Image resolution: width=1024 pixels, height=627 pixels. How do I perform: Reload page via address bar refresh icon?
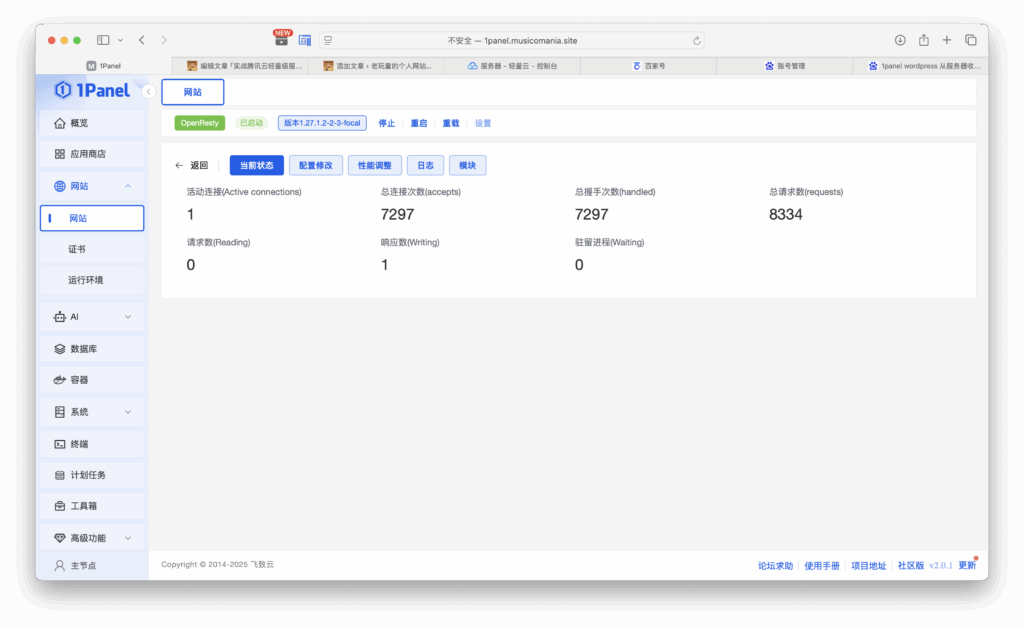[697, 41]
